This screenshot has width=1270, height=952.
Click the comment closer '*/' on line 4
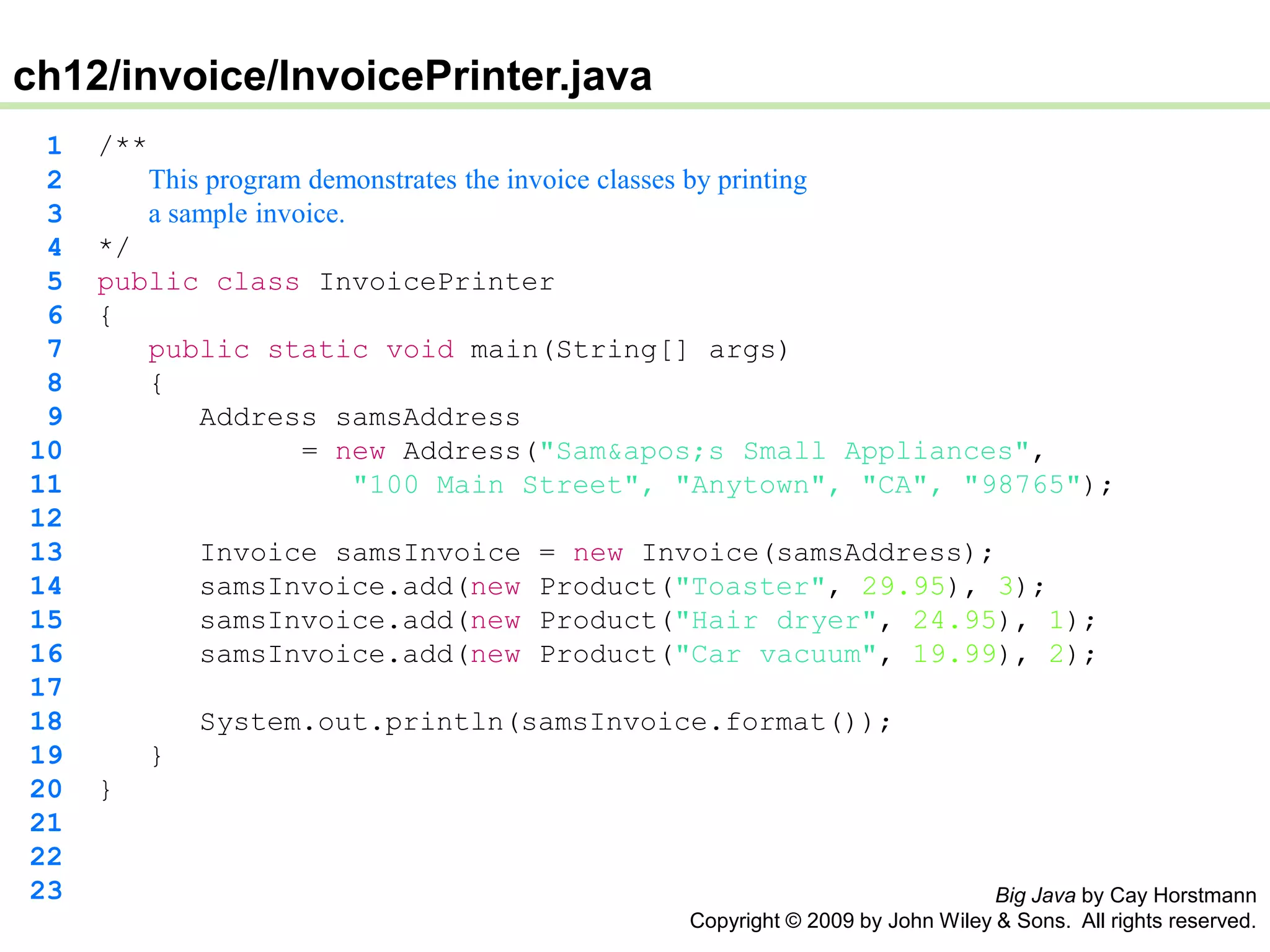tap(113, 247)
